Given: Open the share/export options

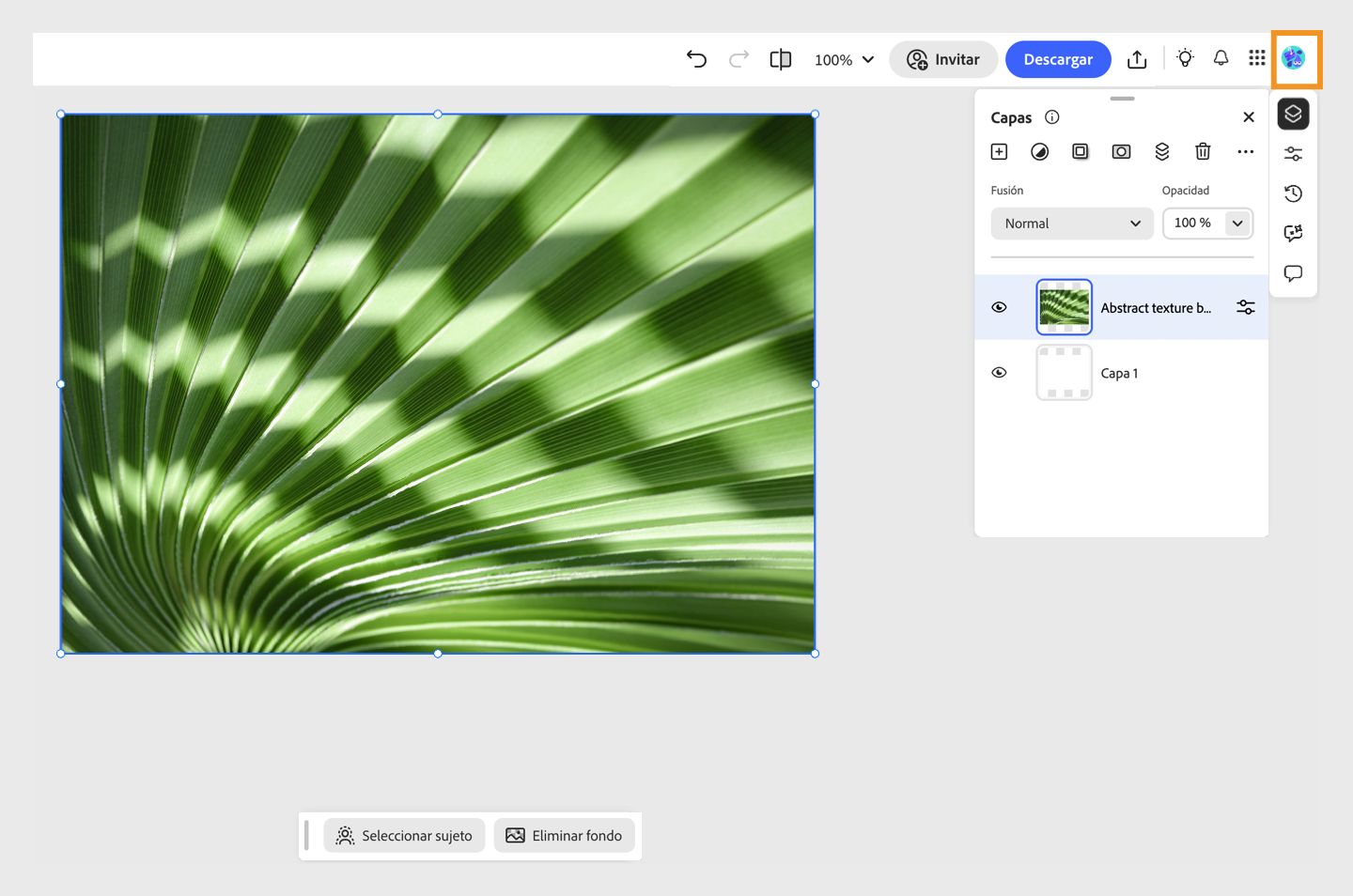Looking at the screenshot, I should (x=1137, y=58).
